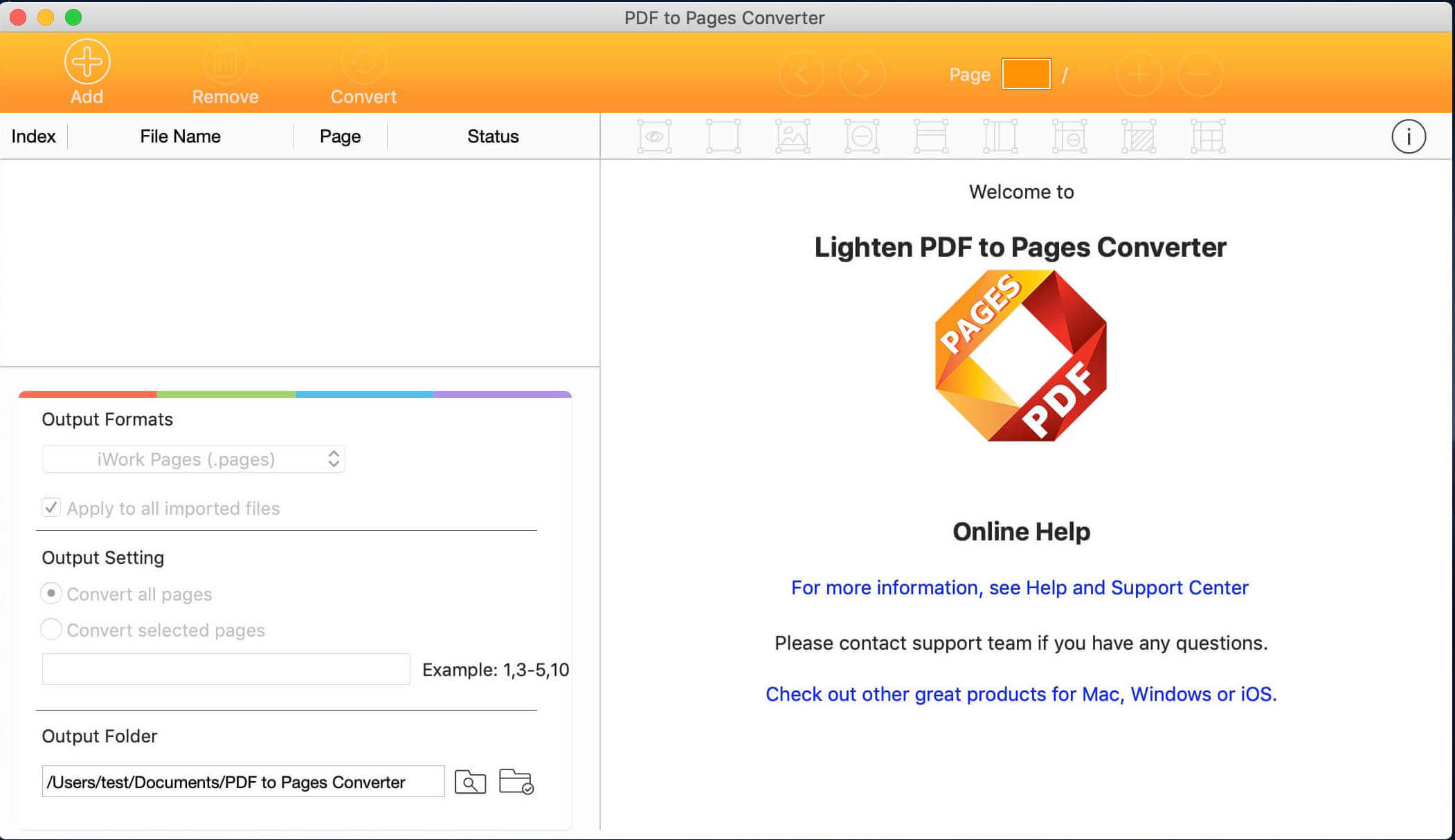
Task: Select the table grid tool
Action: click(1208, 136)
